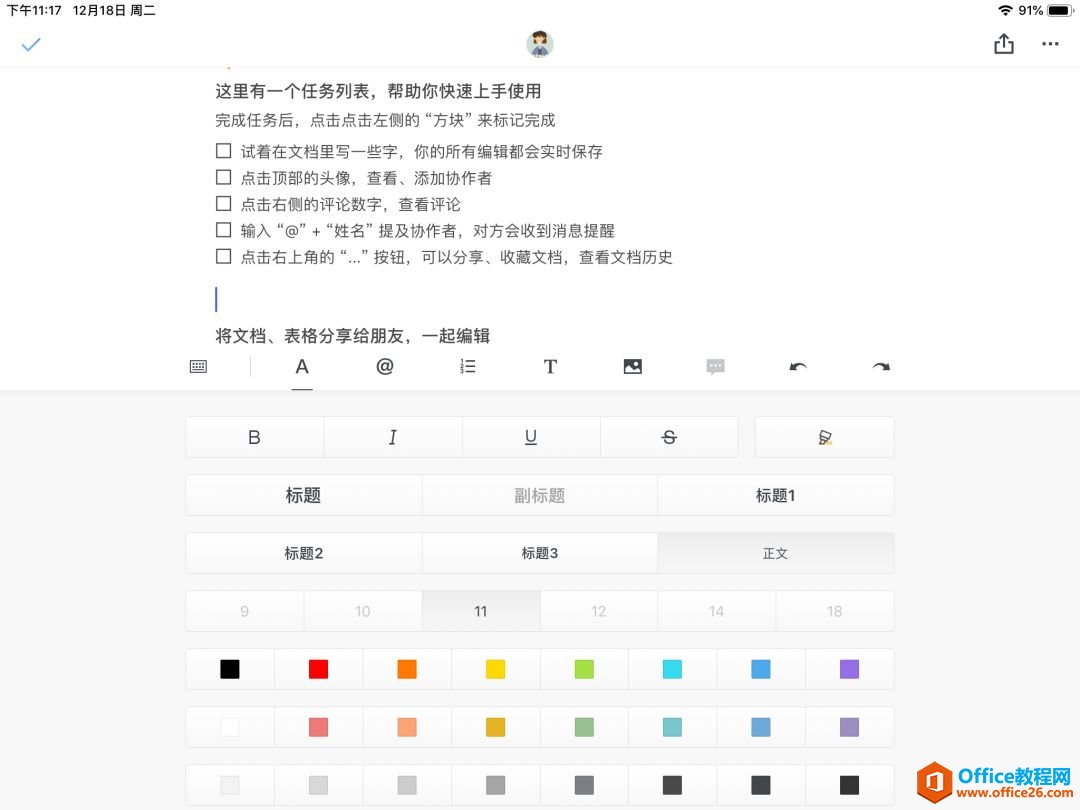Pick the bright yellow color swatch
1080x810 pixels.
(495, 669)
